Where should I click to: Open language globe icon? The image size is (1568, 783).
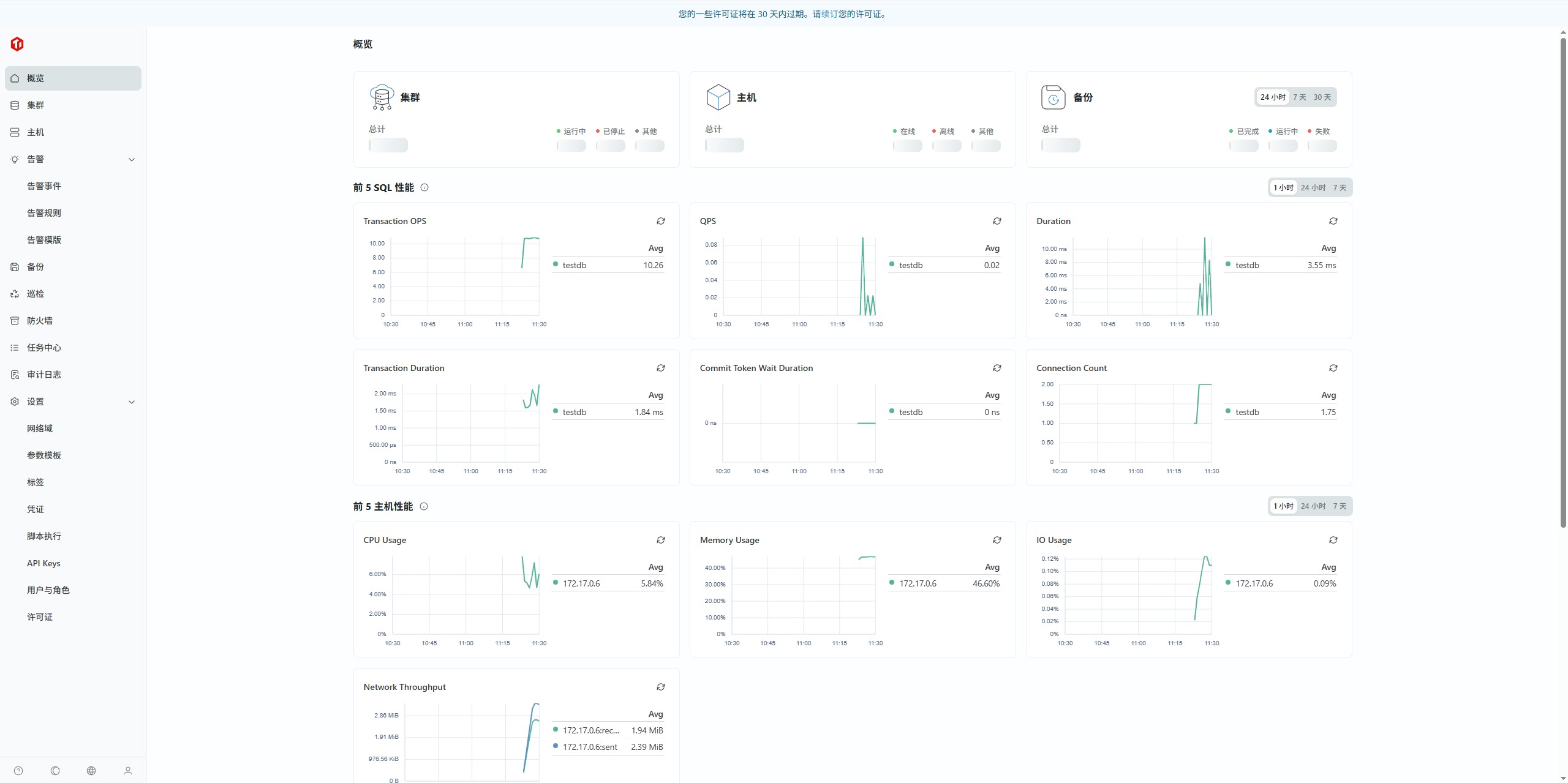click(91, 771)
